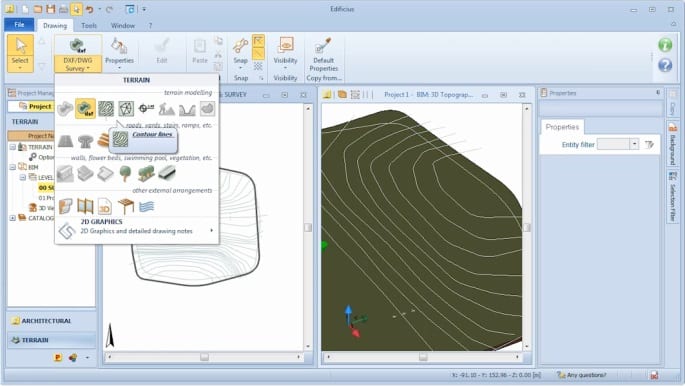The height and width of the screenshot is (386, 685).
Task: Select the pergola table icon
Action: tap(126, 206)
